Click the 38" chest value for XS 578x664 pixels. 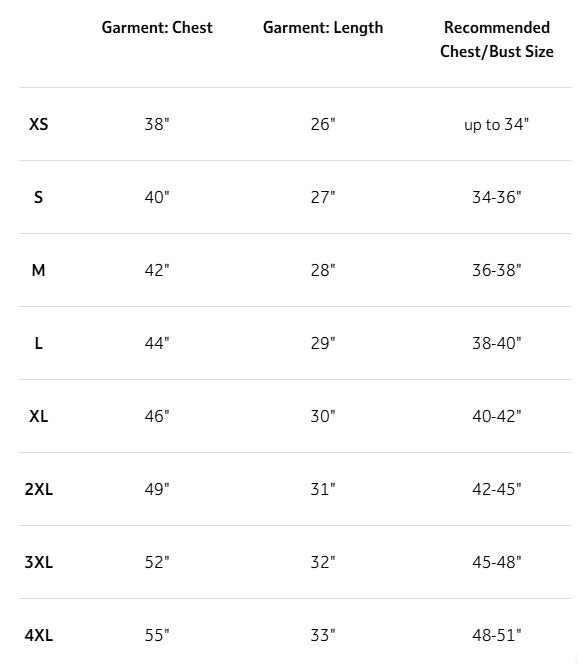(157, 124)
